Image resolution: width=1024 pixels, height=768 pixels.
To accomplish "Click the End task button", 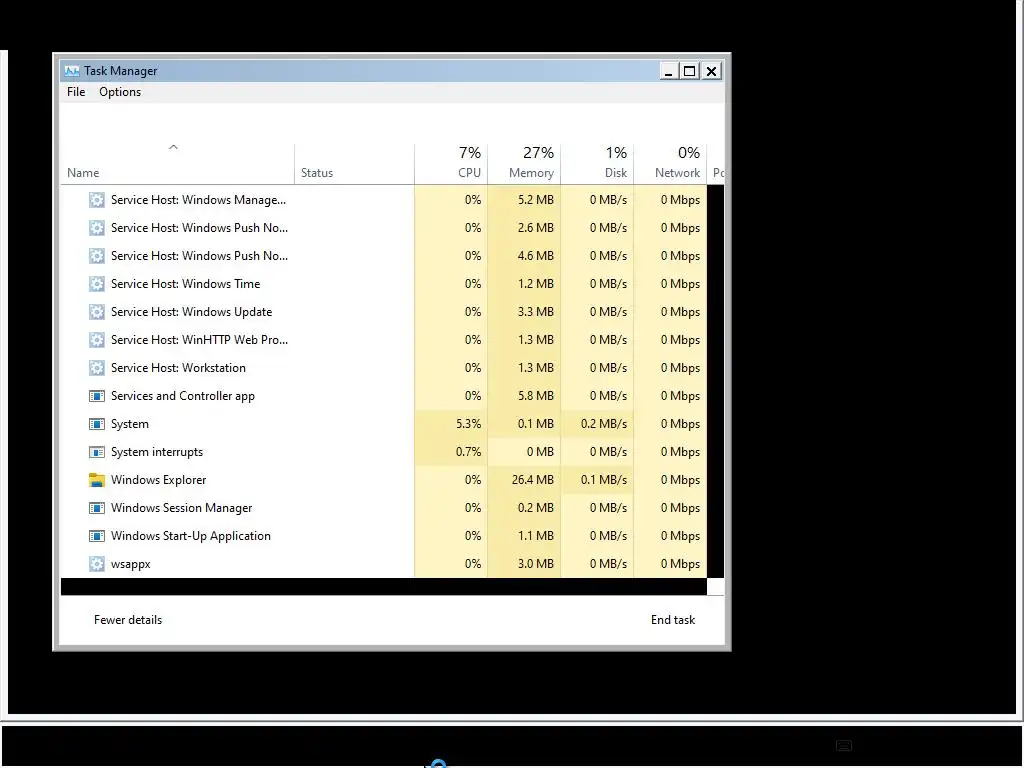I will point(673,620).
